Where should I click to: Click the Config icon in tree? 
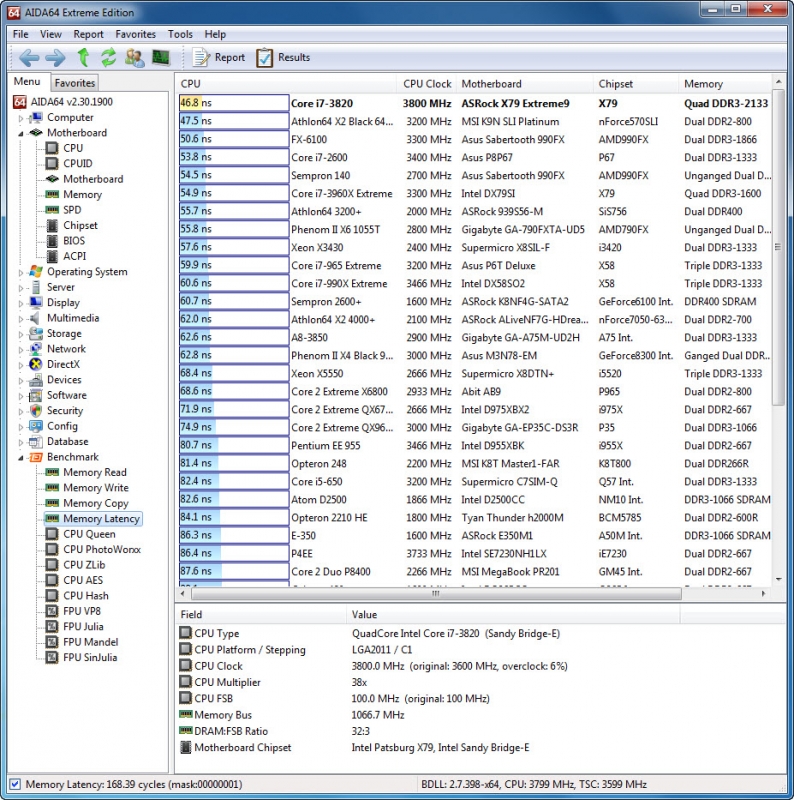tap(36, 426)
